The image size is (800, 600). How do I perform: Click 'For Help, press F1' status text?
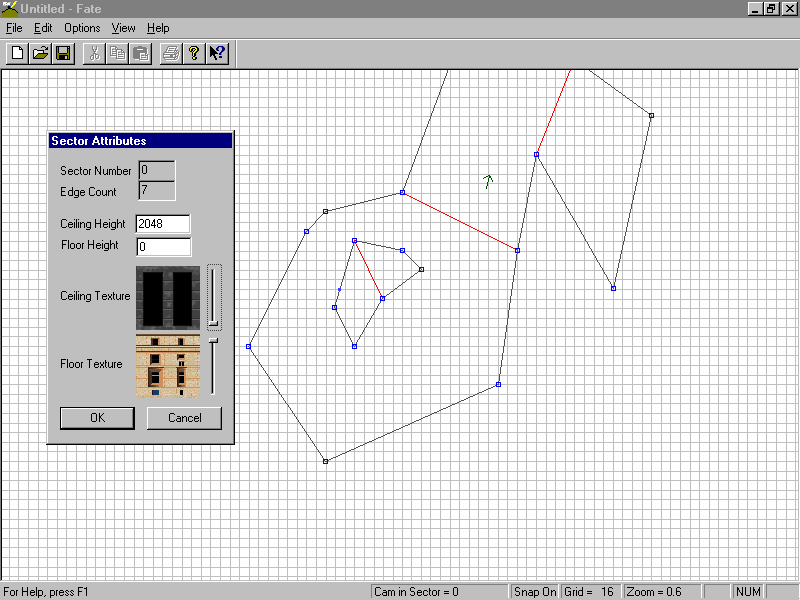pos(45,592)
